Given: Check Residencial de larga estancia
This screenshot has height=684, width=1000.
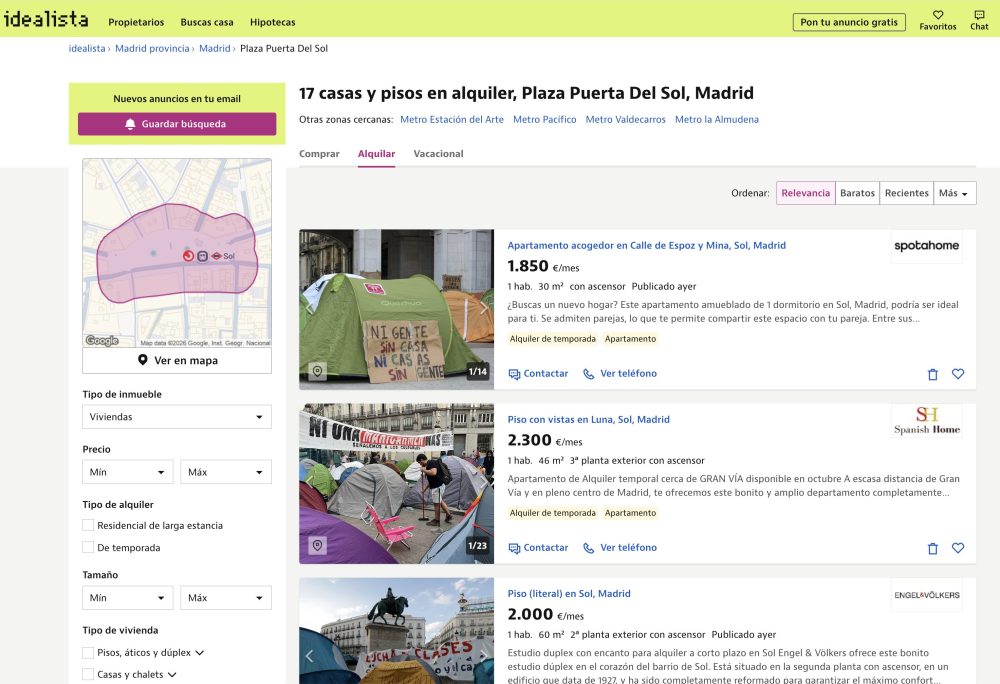Looking at the screenshot, I should coord(88,525).
